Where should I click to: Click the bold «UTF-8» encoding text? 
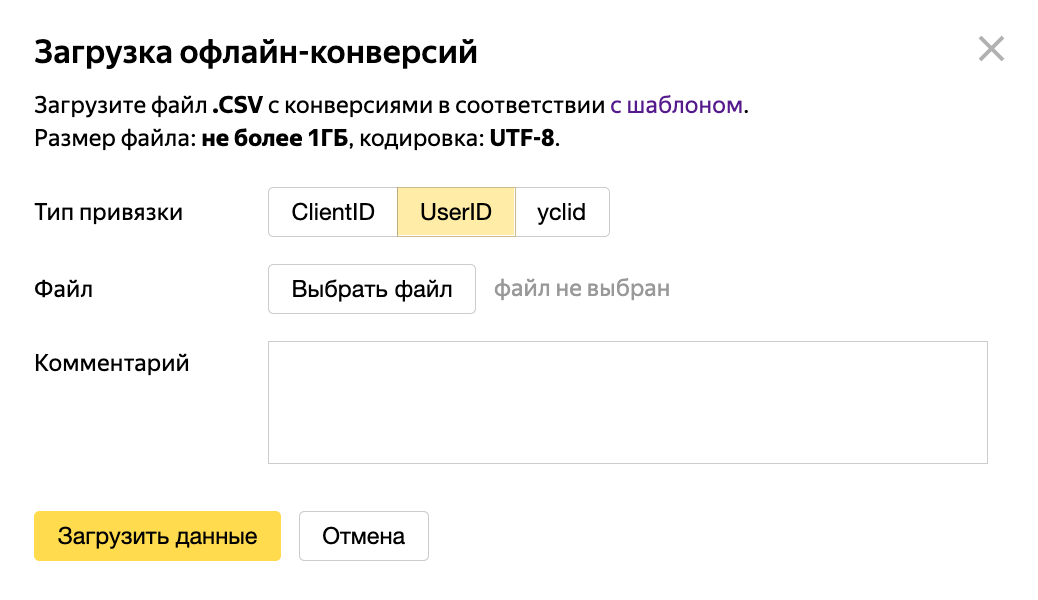pyautogui.click(x=522, y=138)
